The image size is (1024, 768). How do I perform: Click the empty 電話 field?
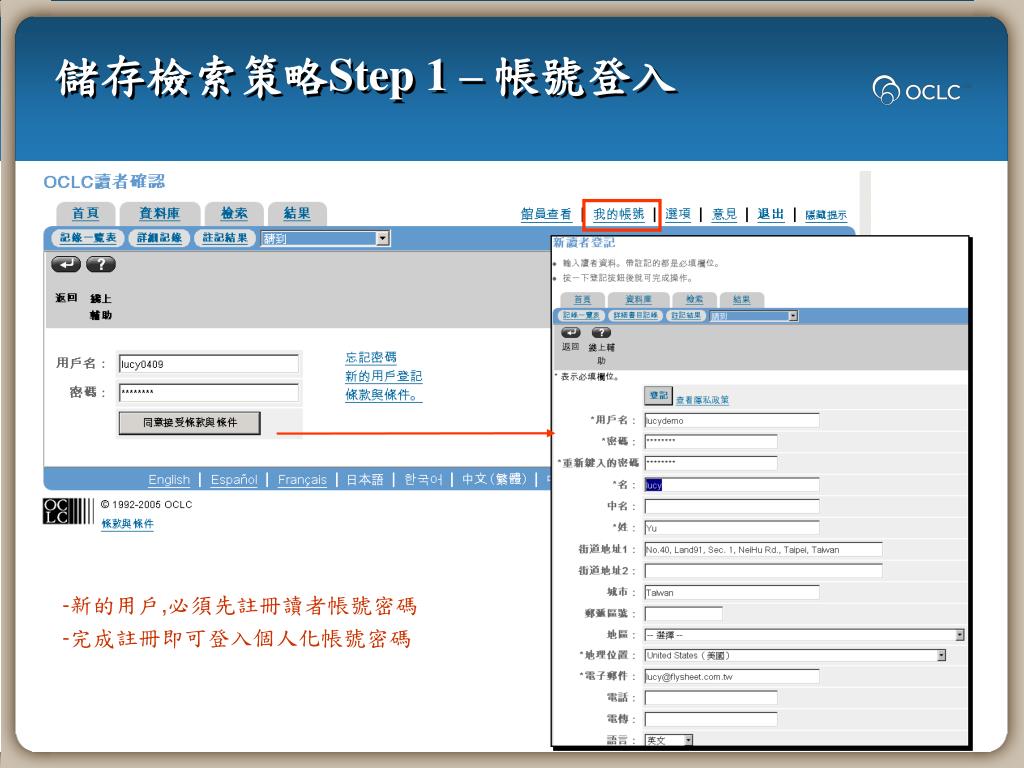(x=711, y=697)
